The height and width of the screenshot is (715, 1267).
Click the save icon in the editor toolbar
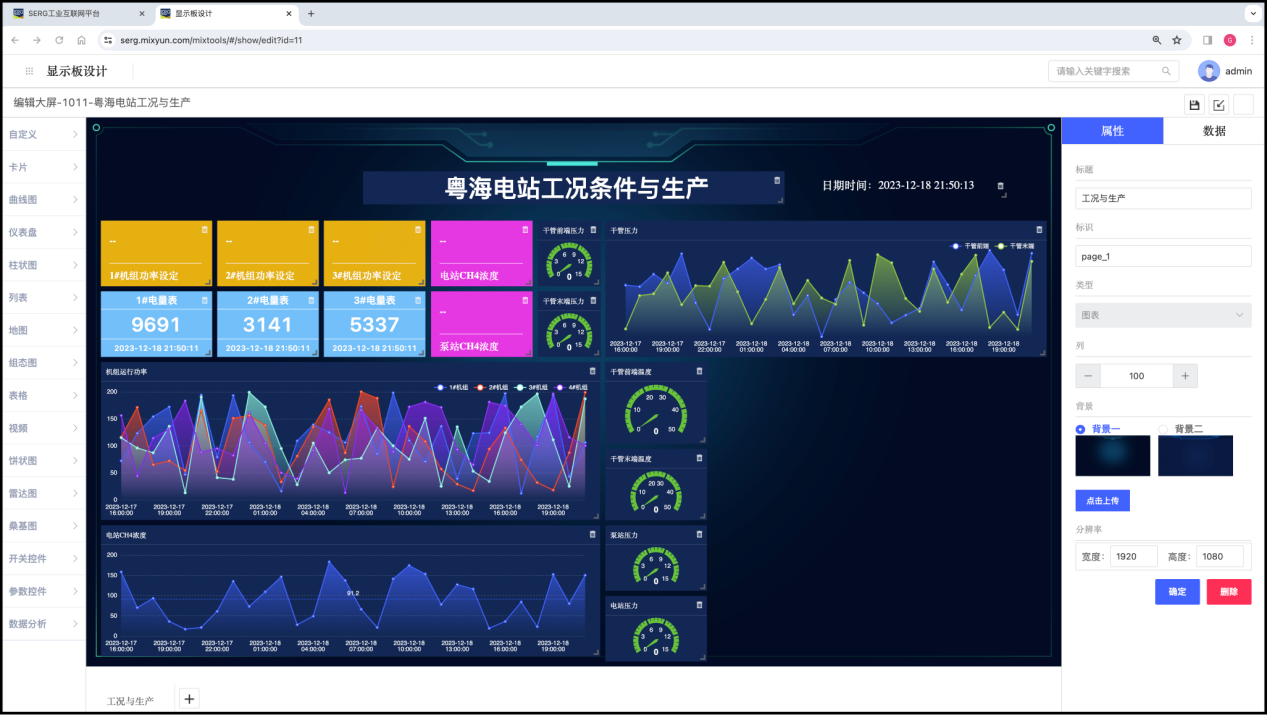coord(1194,105)
